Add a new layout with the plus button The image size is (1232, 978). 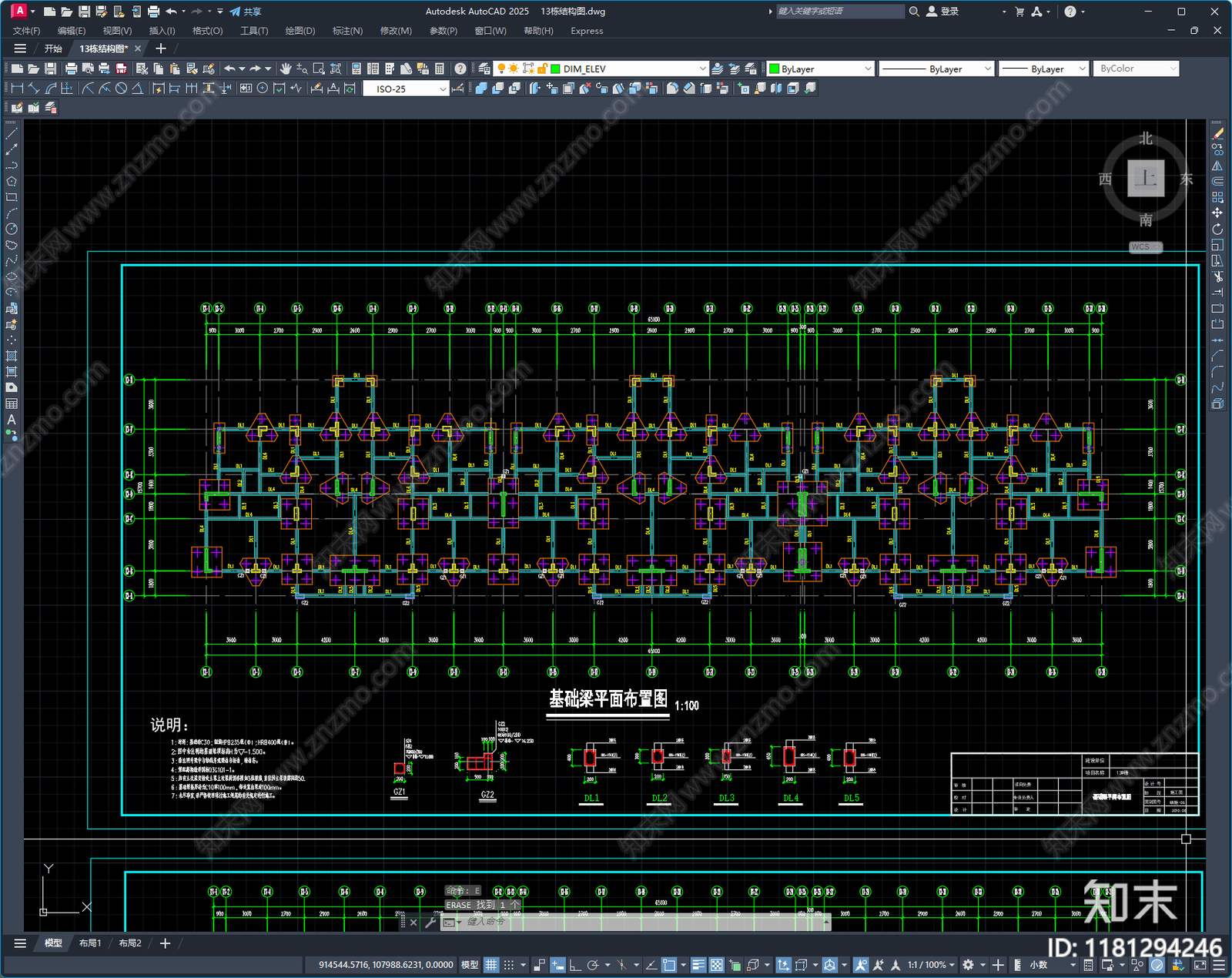(165, 943)
